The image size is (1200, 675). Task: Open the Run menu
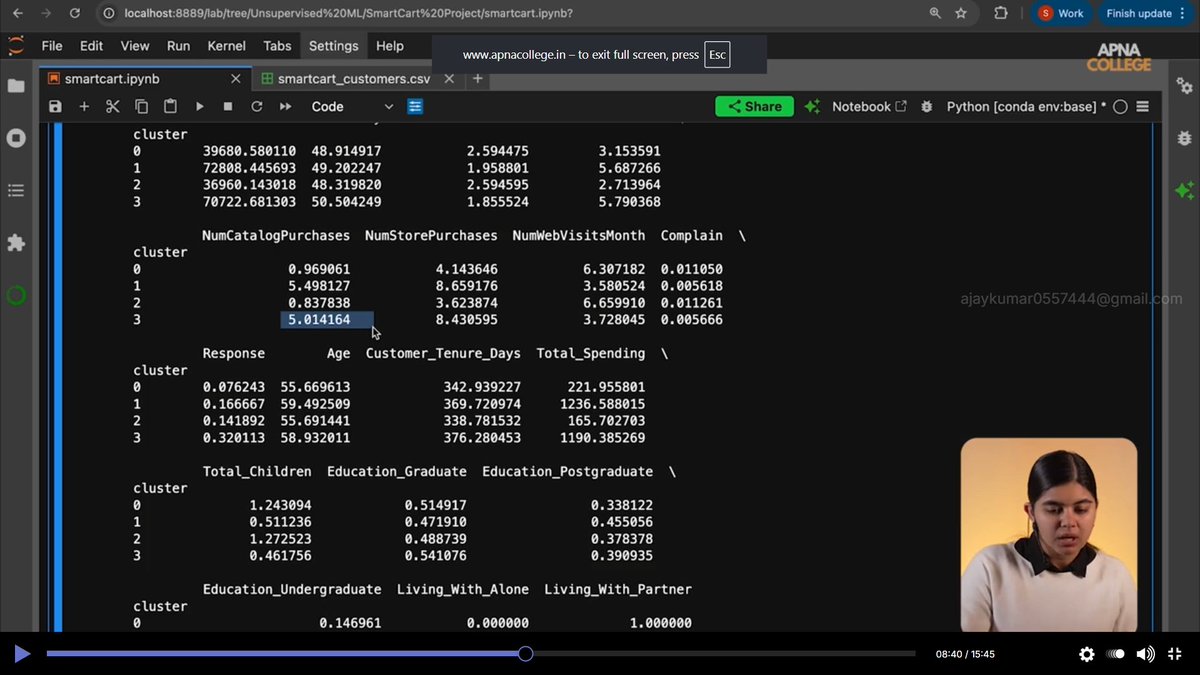178,46
